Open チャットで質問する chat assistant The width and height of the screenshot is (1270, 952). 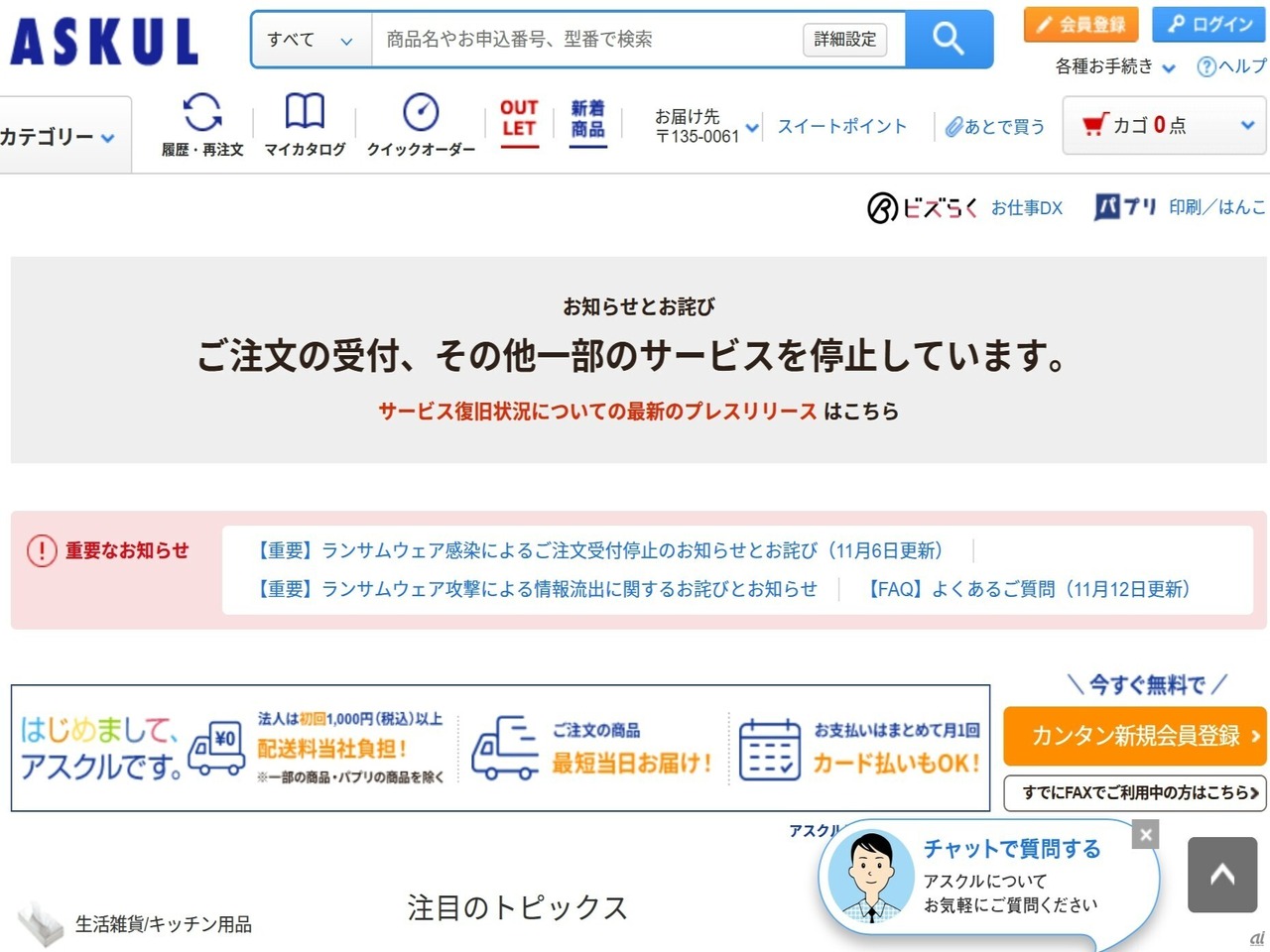point(1012,849)
